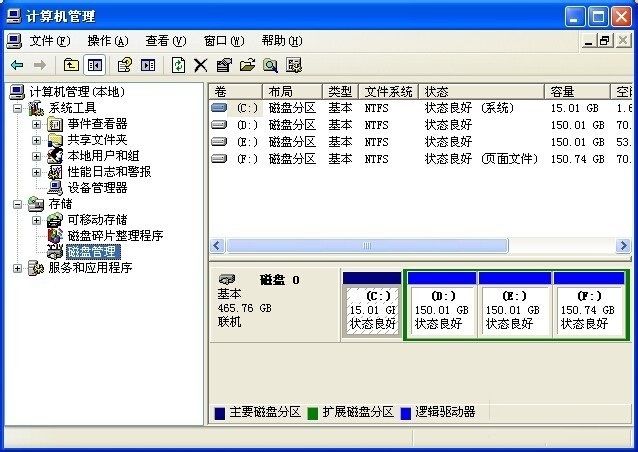Click the Up one level folder icon
Image resolution: width=638 pixels, height=452 pixels.
(x=71, y=65)
